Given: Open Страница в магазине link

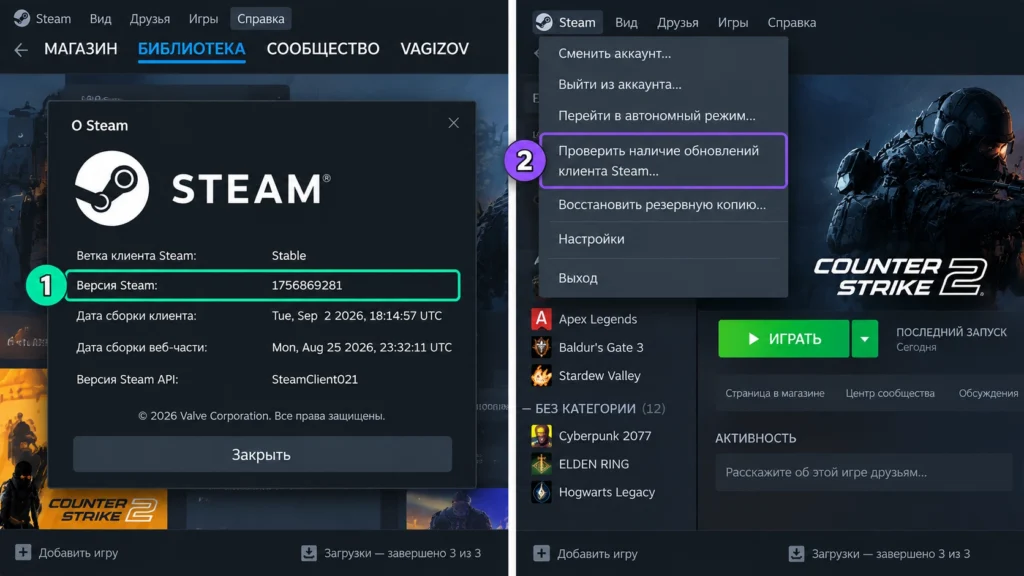Looking at the screenshot, I should click(x=775, y=393).
